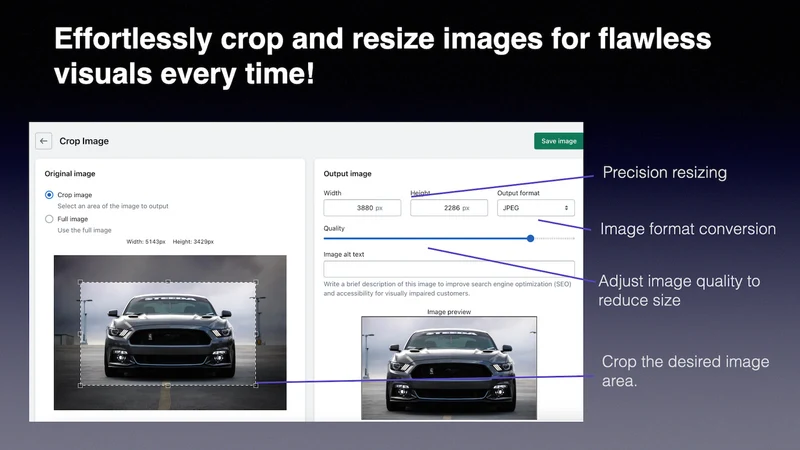This screenshot has height=450, width=800.
Task: Click the 'Output format' label
Action: pyautogui.click(x=518, y=193)
